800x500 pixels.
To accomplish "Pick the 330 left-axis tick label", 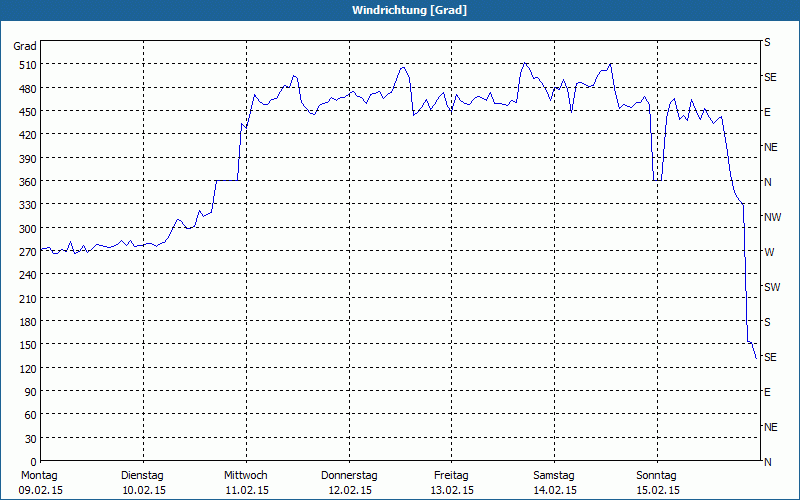I will click(28, 205).
